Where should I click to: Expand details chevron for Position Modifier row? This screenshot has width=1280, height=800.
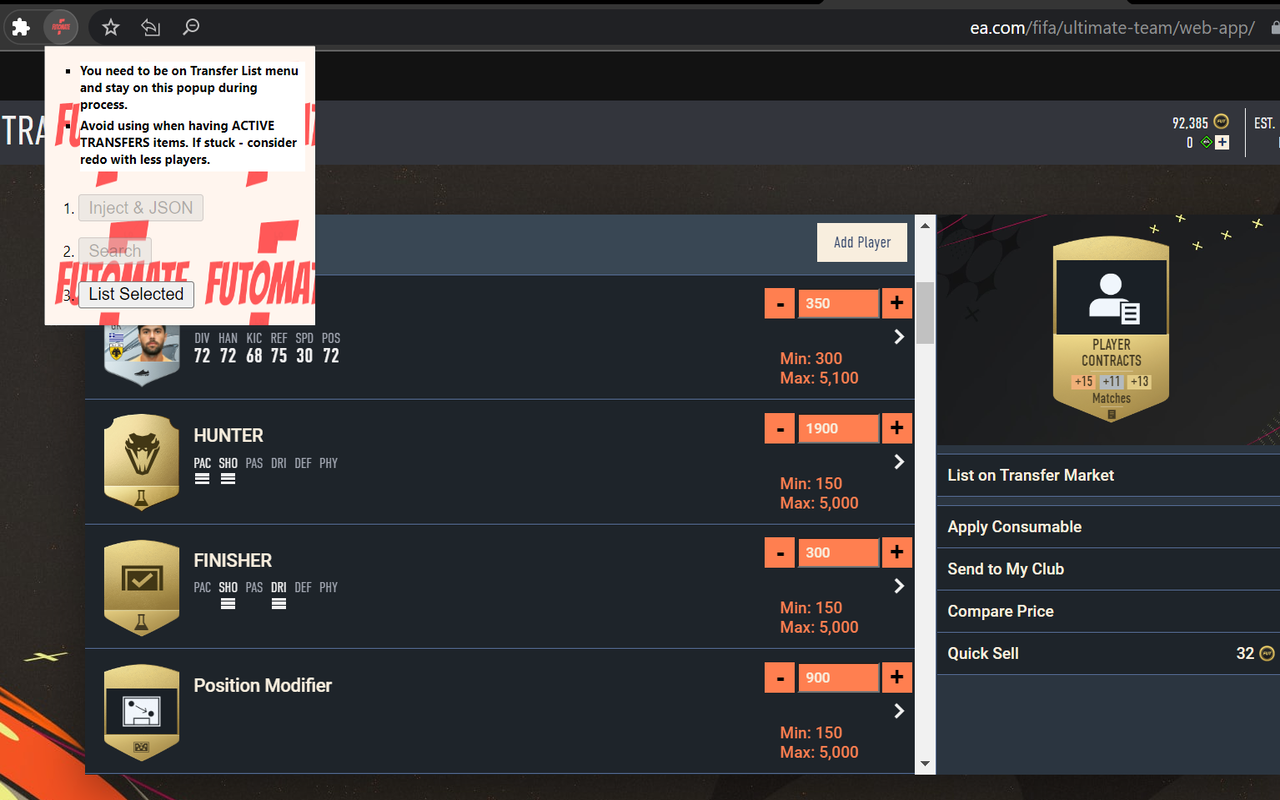click(899, 711)
